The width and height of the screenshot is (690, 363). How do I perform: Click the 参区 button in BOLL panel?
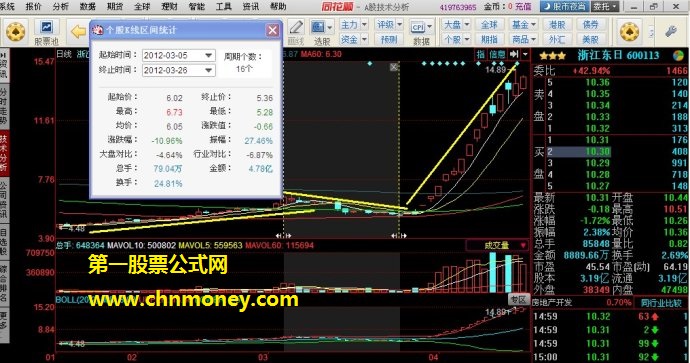pyautogui.click(x=518, y=300)
